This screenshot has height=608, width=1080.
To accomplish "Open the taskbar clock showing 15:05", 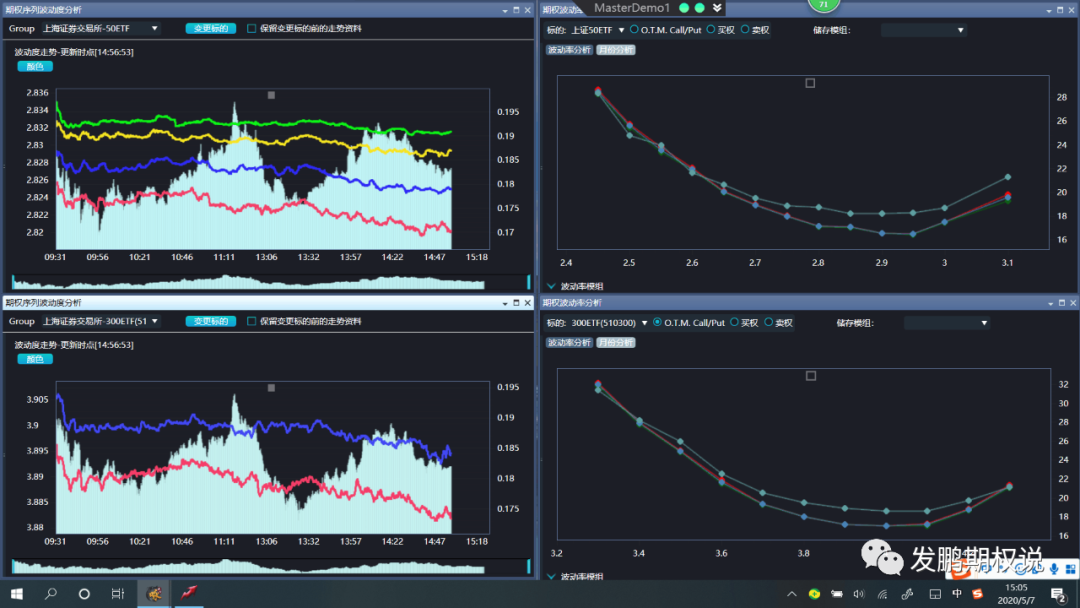I will [x=1016, y=594].
